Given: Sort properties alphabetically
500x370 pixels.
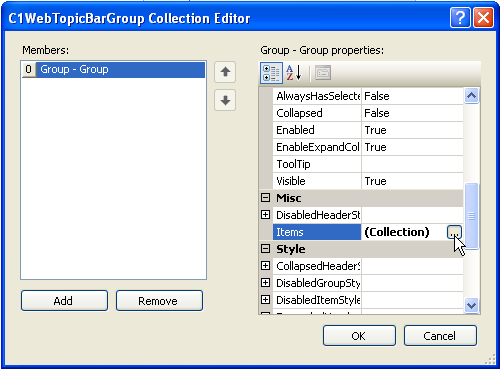Looking at the screenshot, I should pyautogui.click(x=294, y=73).
